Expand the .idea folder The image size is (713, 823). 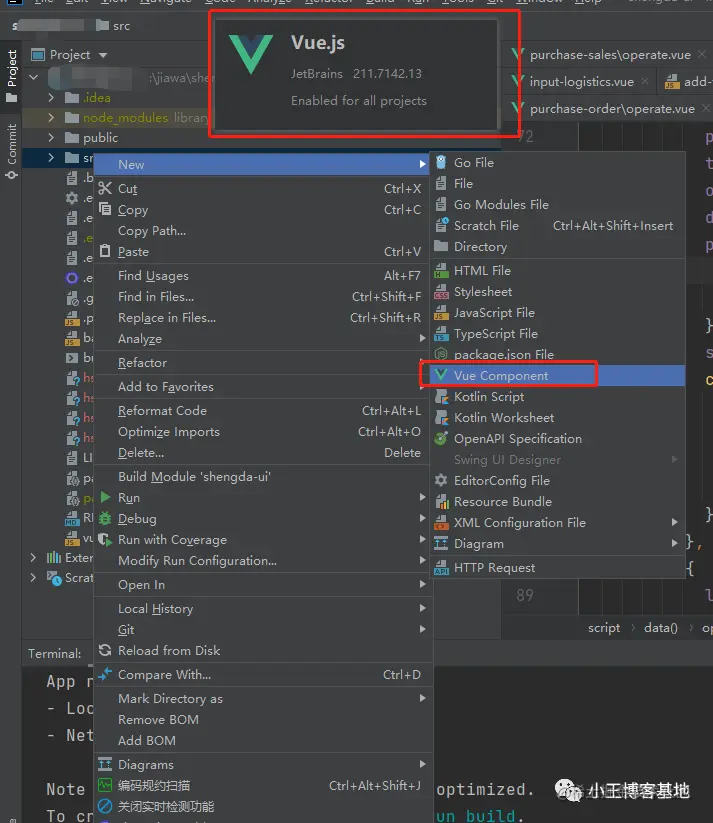pos(51,98)
